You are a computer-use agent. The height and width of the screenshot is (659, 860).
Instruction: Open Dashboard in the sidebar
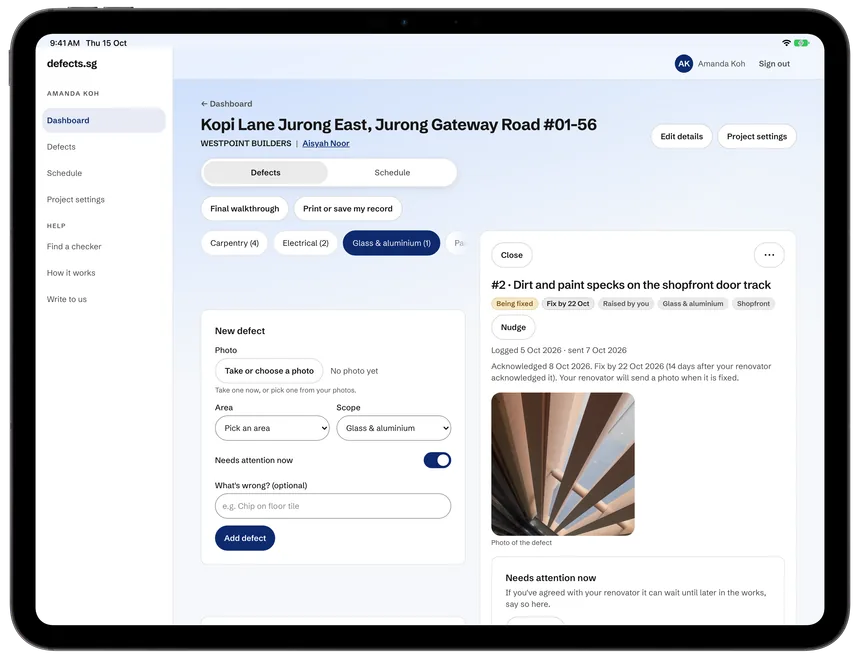pyautogui.click(x=104, y=121)
